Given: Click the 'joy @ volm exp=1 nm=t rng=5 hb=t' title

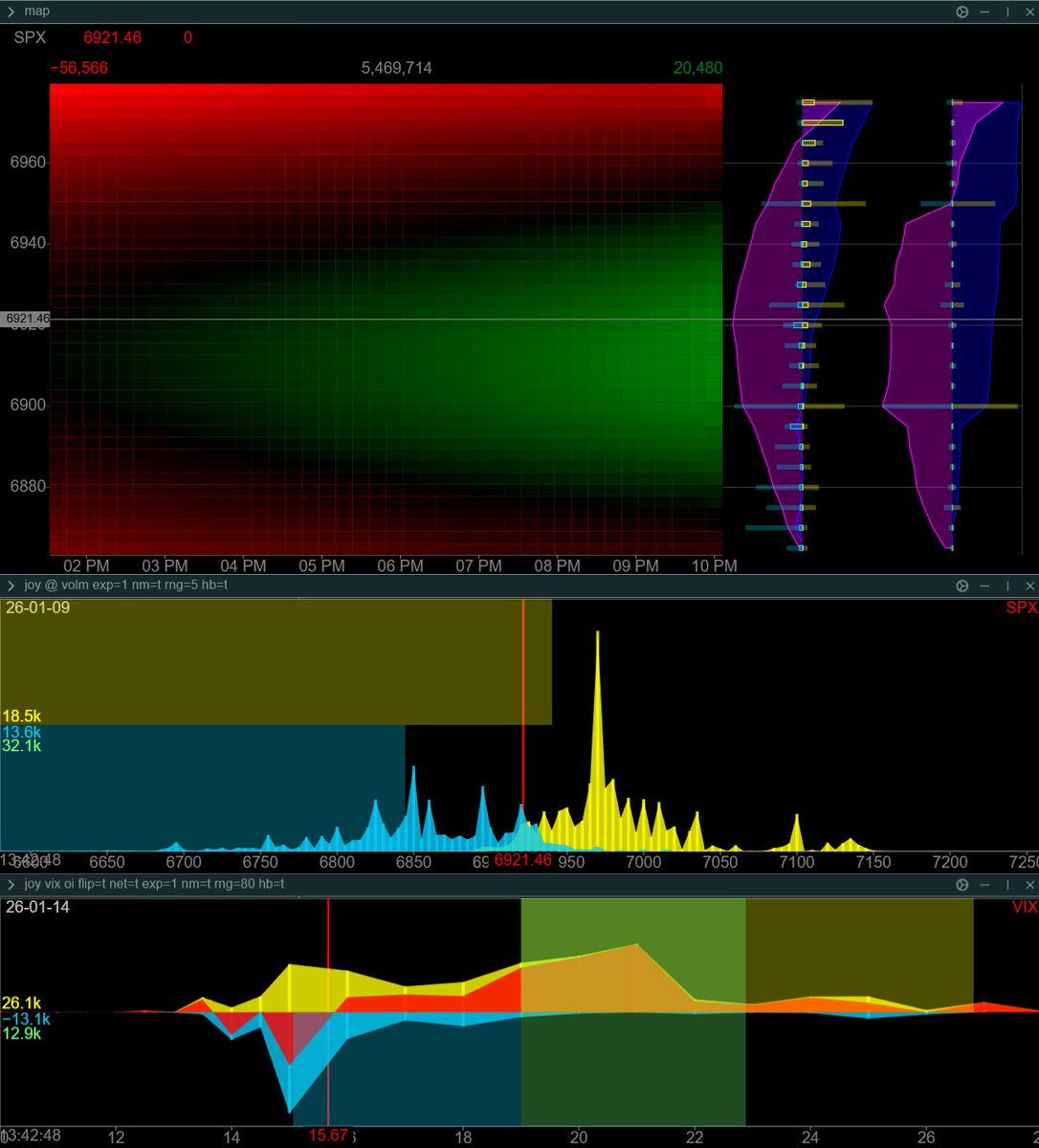Looking at the screenshot, I should [126, 585].
